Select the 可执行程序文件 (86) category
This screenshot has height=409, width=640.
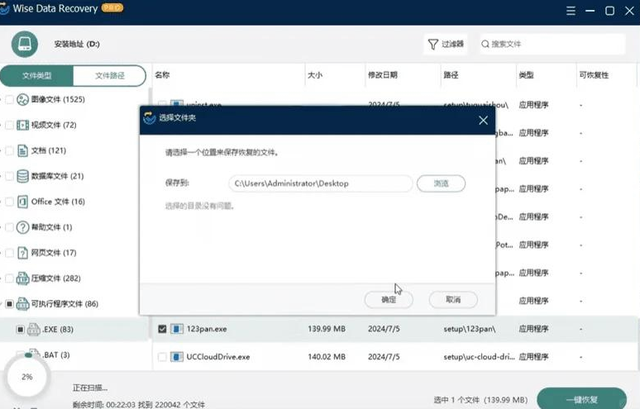point(65,304)
